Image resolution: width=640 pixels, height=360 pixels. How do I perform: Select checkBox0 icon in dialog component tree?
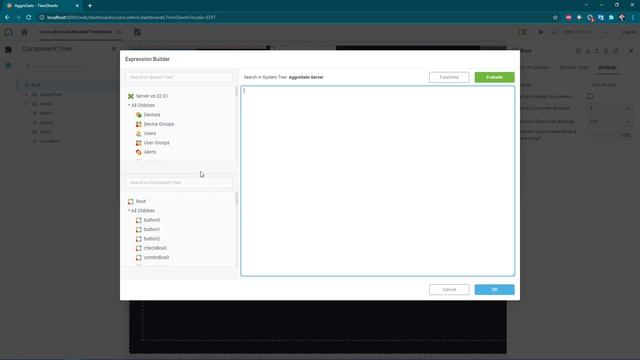pyautogui.click(x=138, y=248)
